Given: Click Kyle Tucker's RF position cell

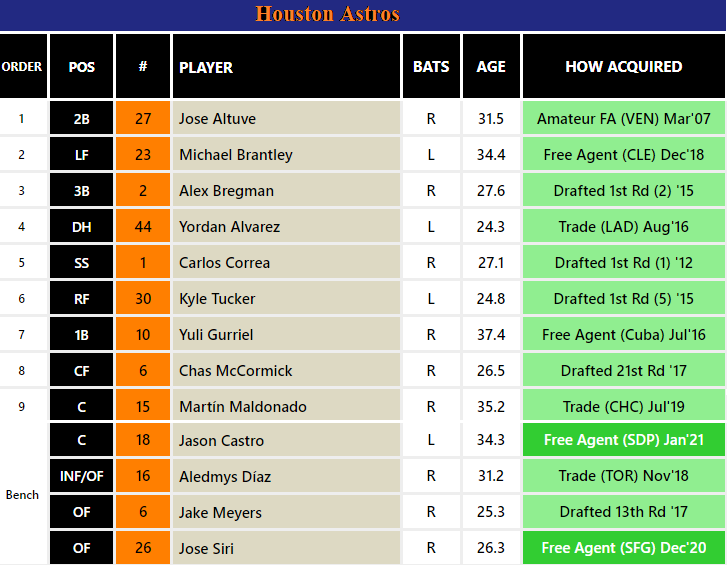Looking at the screenshot, I should (x=82, y=299).
